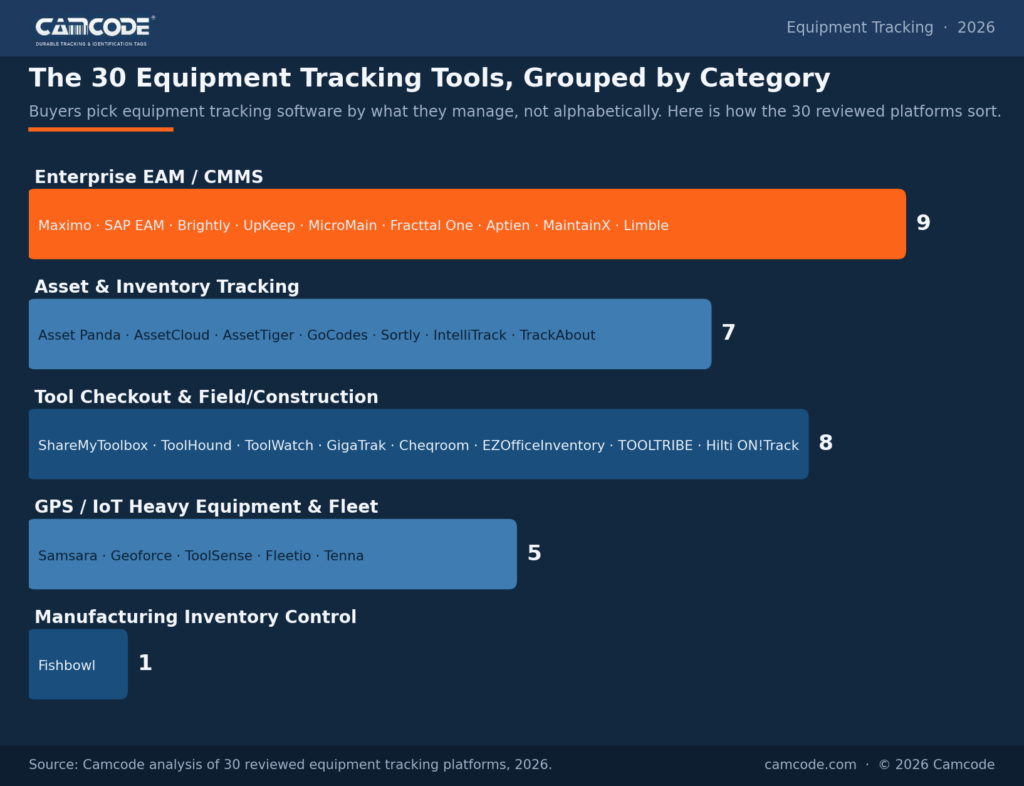1024x786 pixels.
Task: Click the 'SAP EAM' tool name
Action: tap(134, 225)
